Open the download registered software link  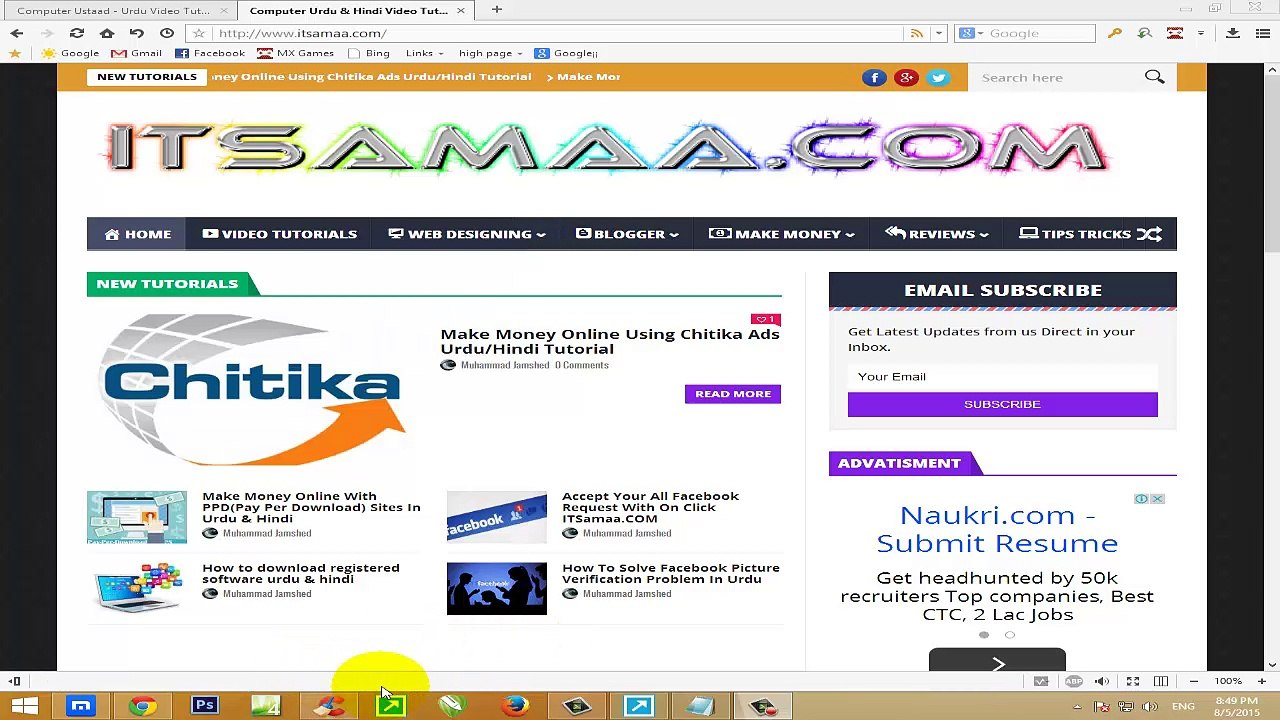300,573
